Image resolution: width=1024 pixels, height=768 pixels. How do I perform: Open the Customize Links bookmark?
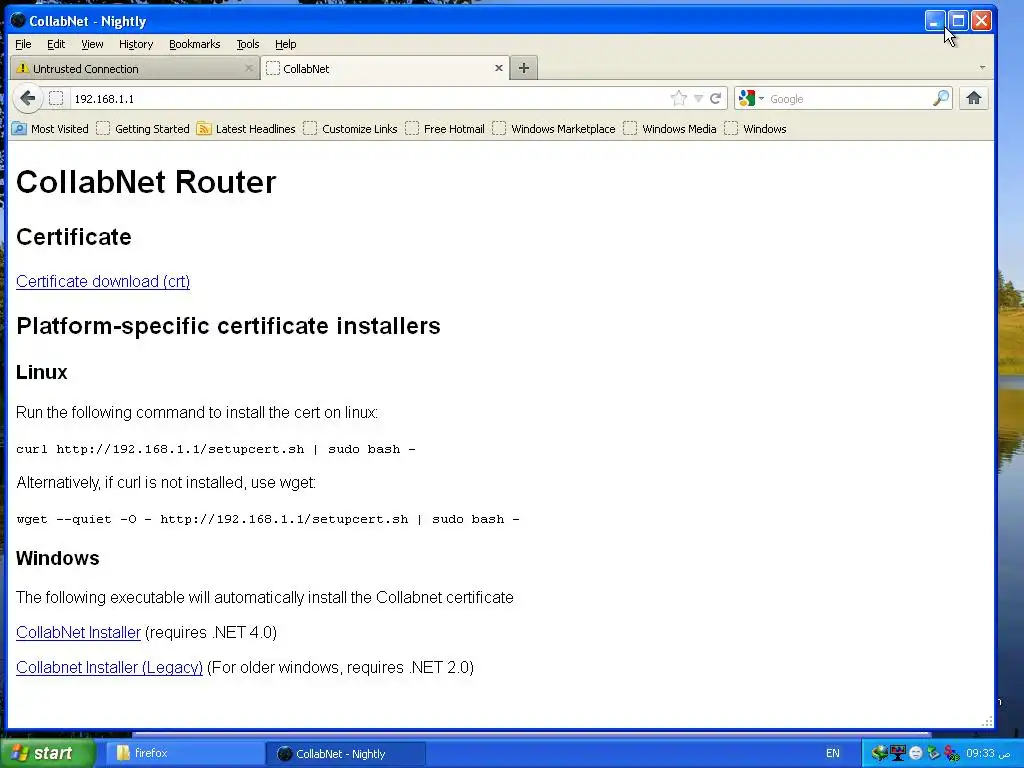point(350,129)
